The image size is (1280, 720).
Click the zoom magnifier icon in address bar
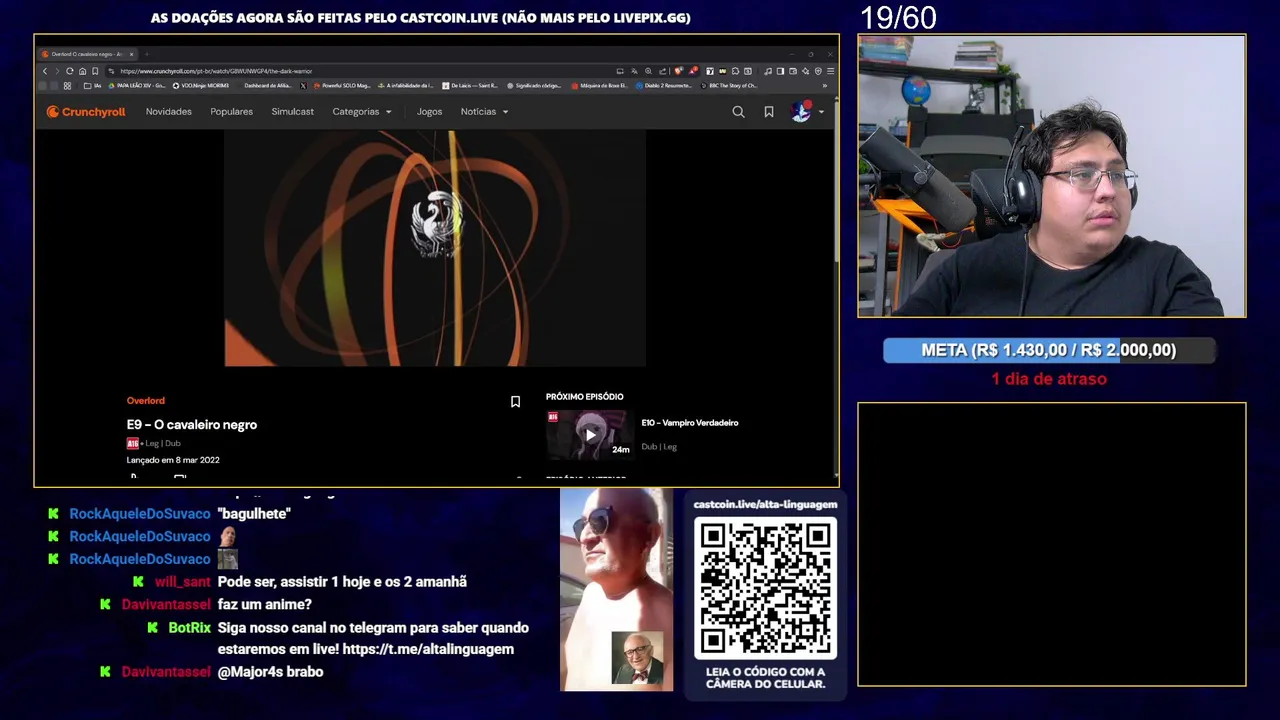[648, 71]
